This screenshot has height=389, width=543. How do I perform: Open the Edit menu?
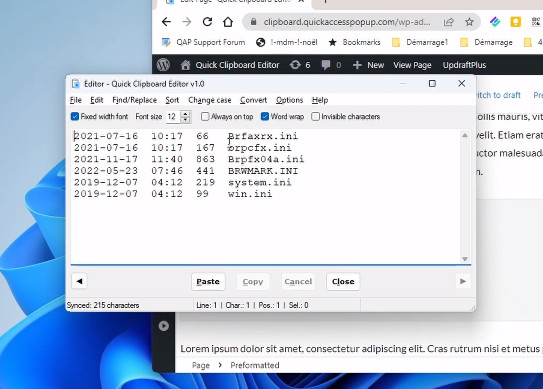(x=97, y=100)
